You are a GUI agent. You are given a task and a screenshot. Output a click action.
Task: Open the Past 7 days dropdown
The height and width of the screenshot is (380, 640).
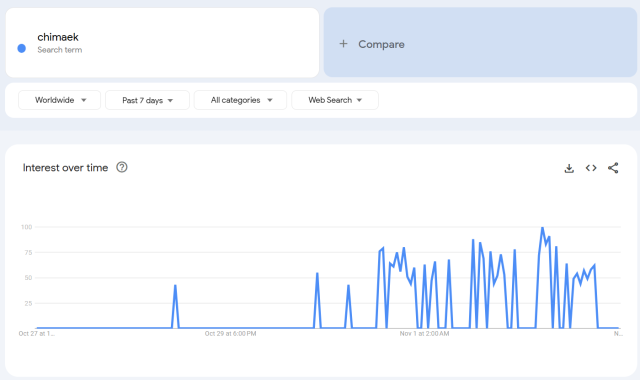[x=147, y=100]
